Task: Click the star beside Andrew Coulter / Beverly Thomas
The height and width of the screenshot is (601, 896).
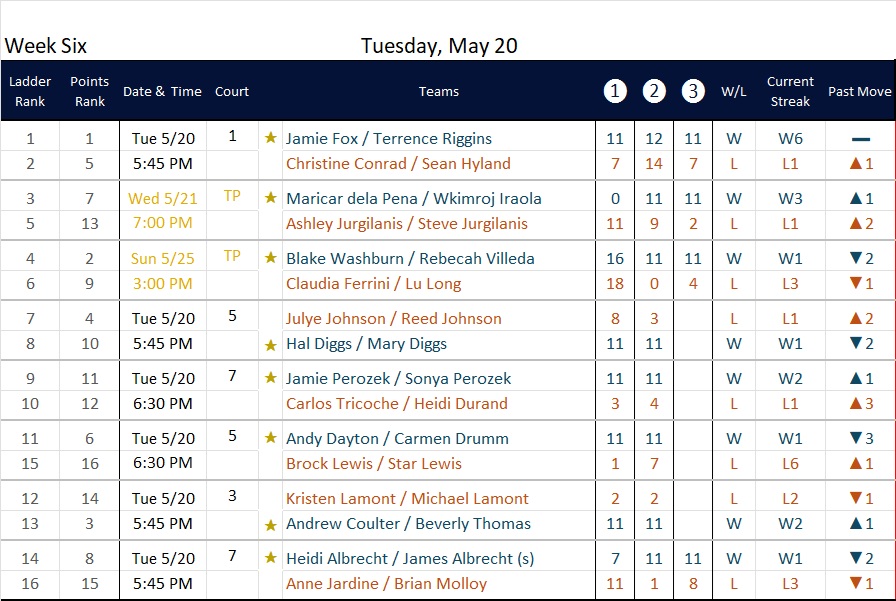Action: coord(271,525)
